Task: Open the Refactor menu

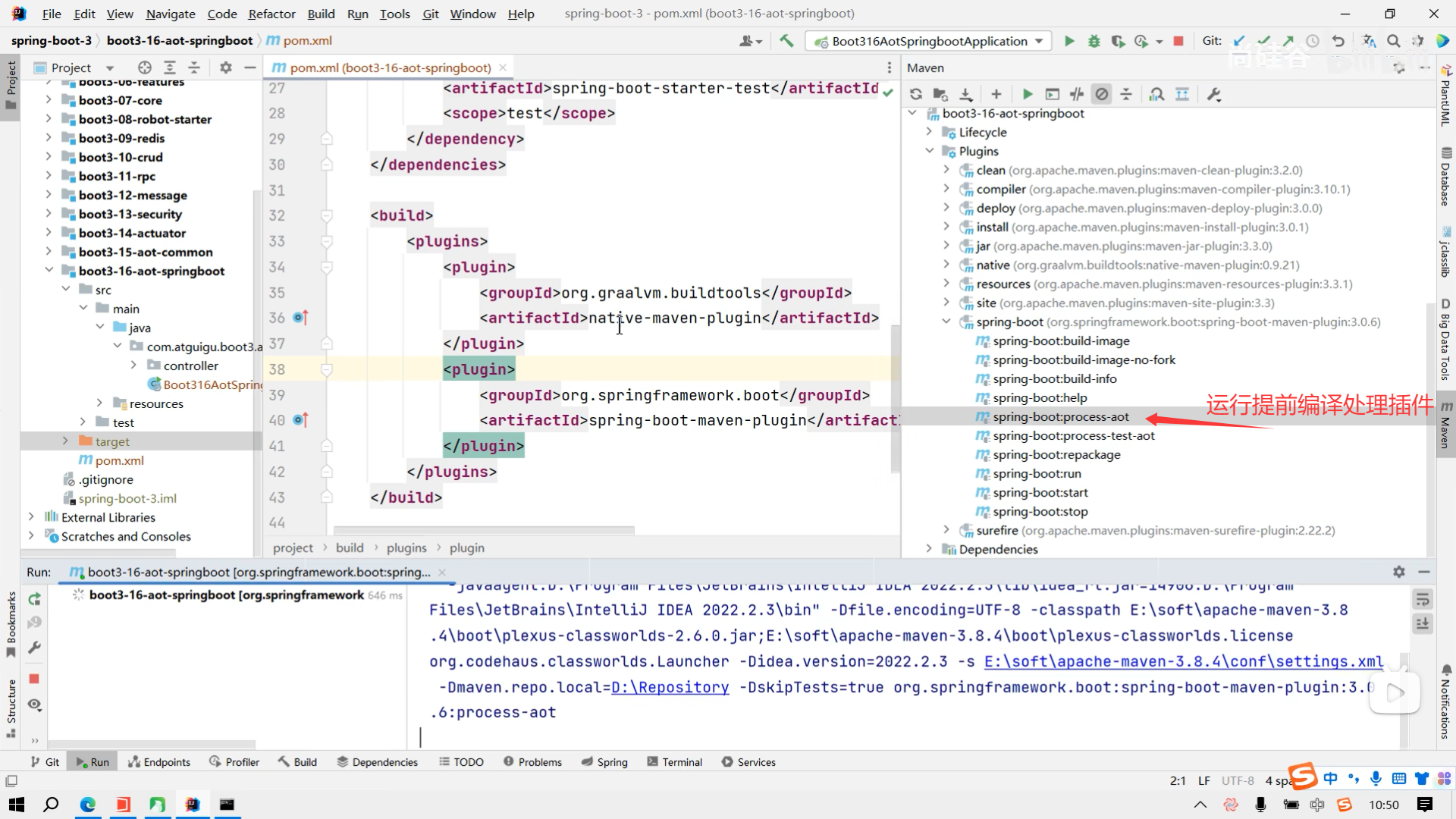Action: coord(271,14)
